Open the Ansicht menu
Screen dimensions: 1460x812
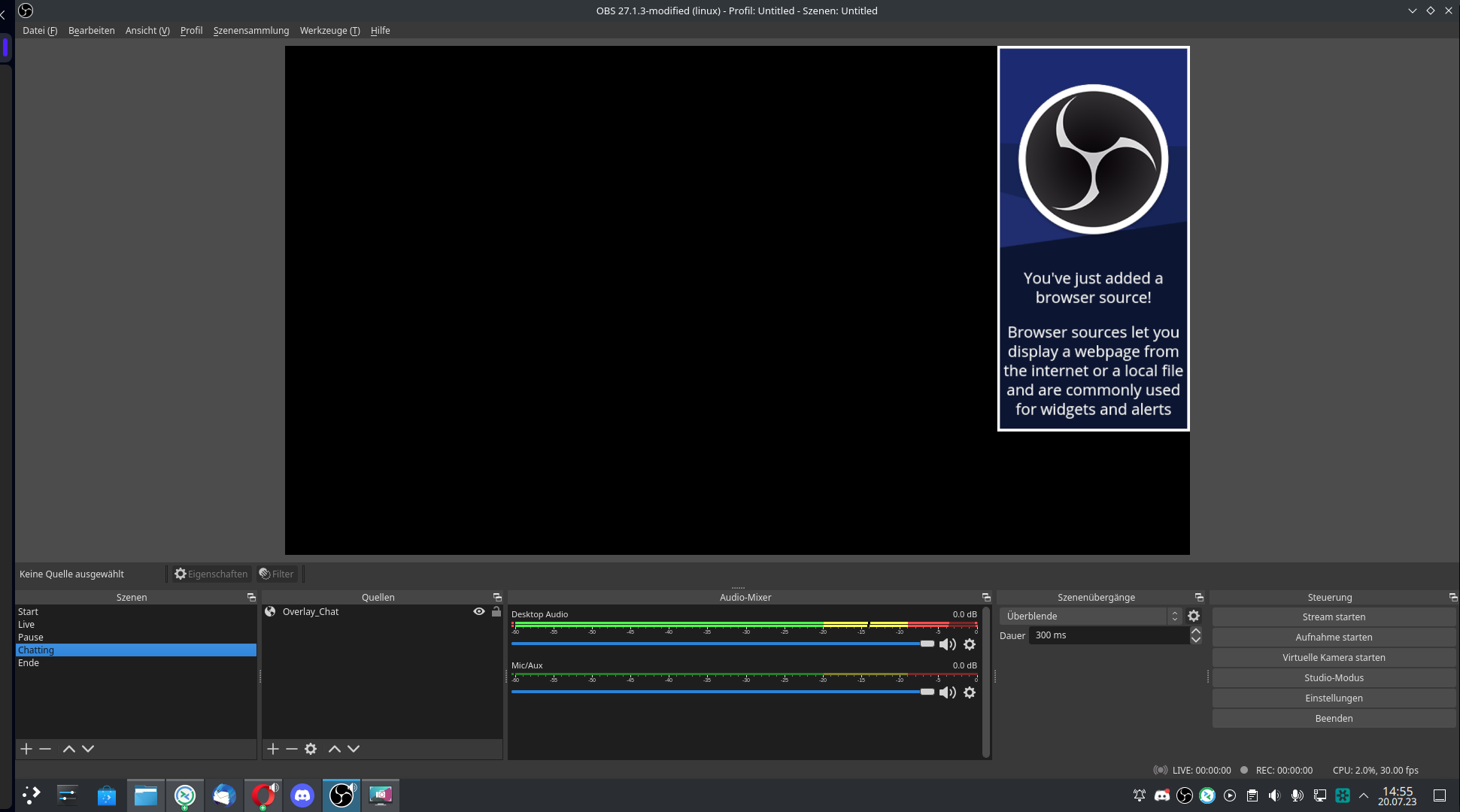pyautogui.click(x=147, y=30)
